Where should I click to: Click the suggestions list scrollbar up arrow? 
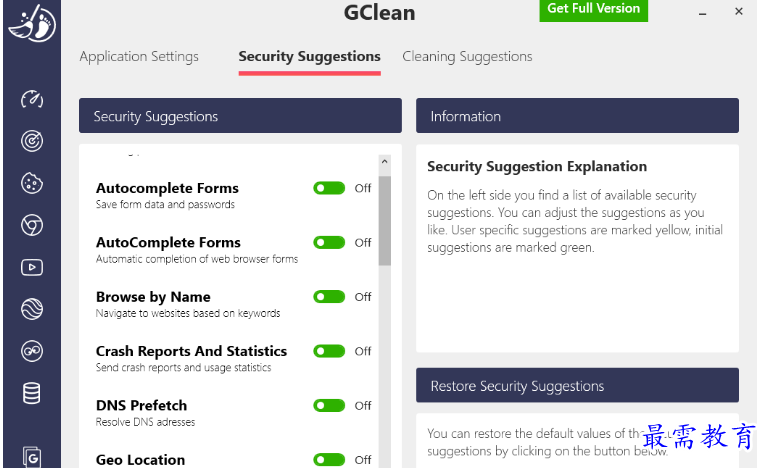pyautogui.click(x=385, y=161)
